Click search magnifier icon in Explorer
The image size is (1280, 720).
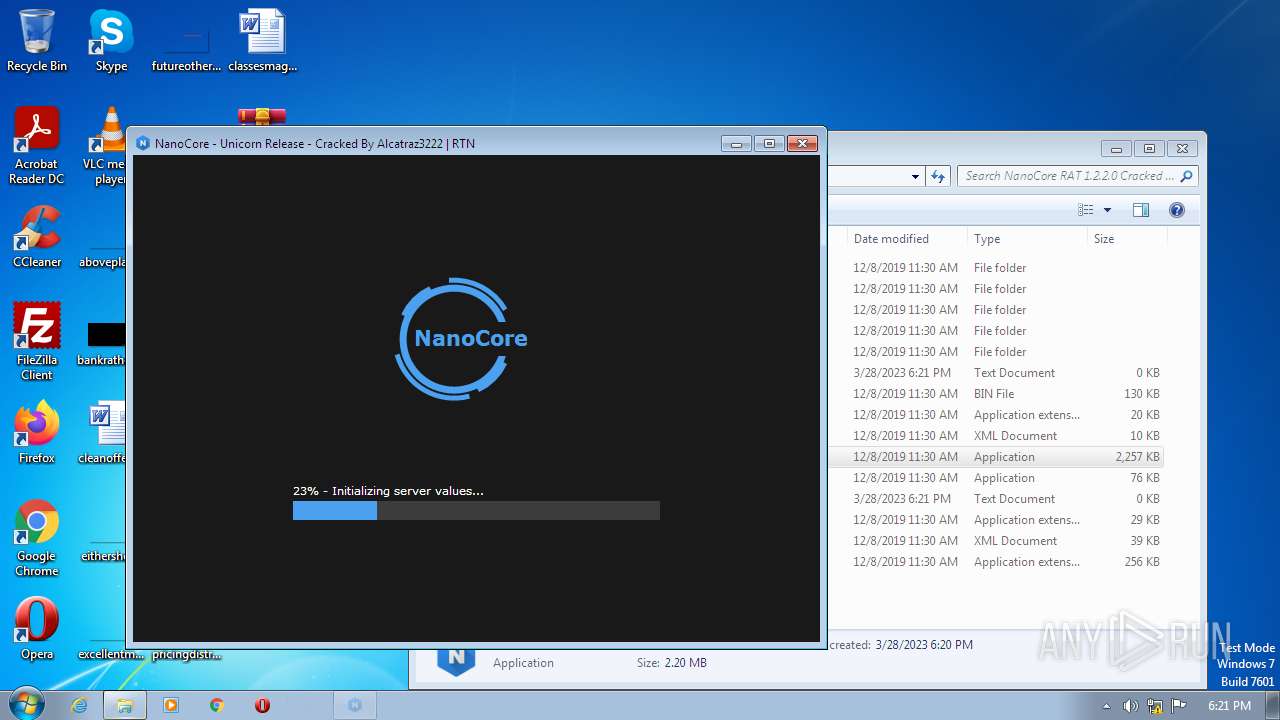click(x=1186, y=176)
